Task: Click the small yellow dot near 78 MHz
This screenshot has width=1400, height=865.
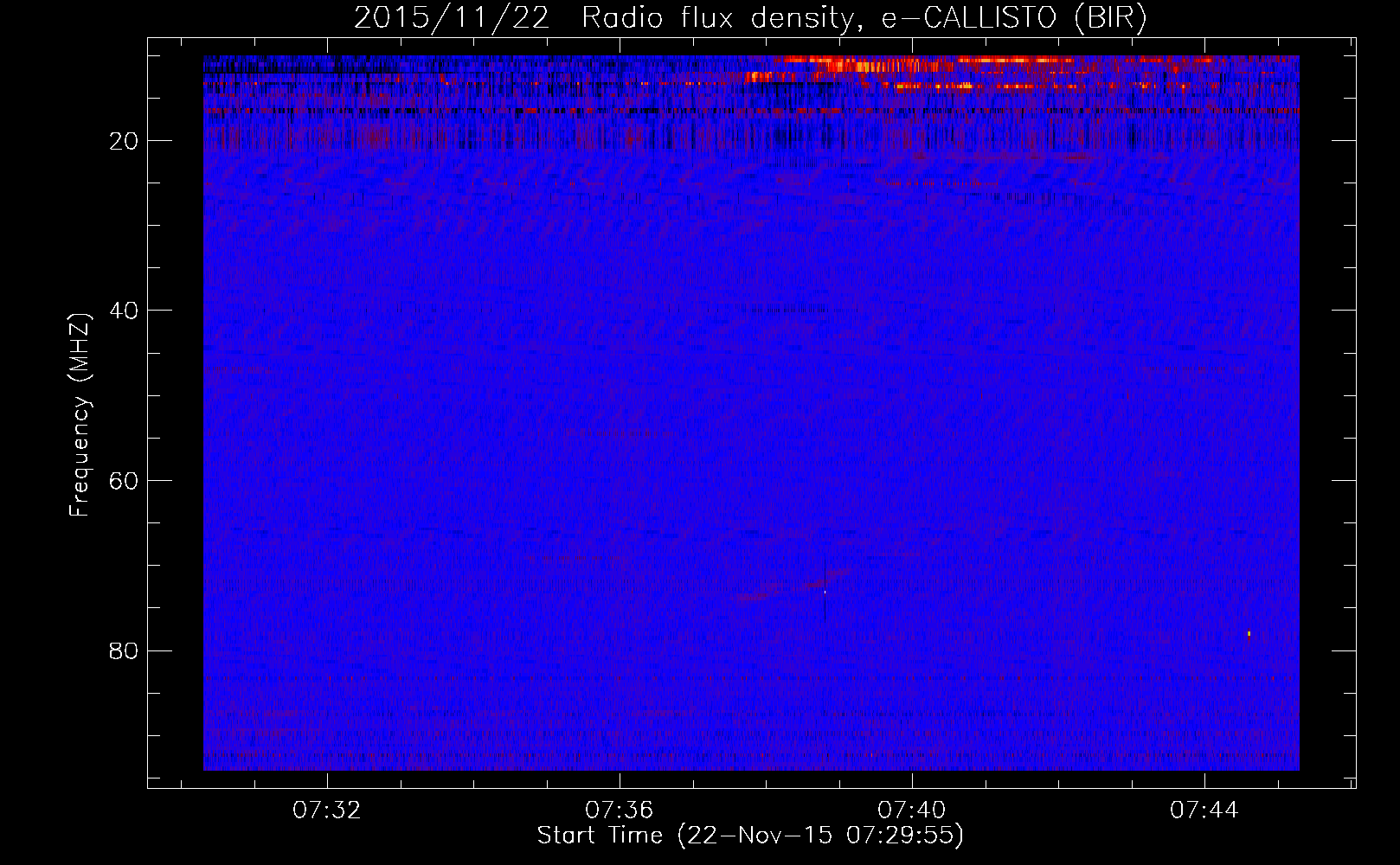Action: (1249, 633)
